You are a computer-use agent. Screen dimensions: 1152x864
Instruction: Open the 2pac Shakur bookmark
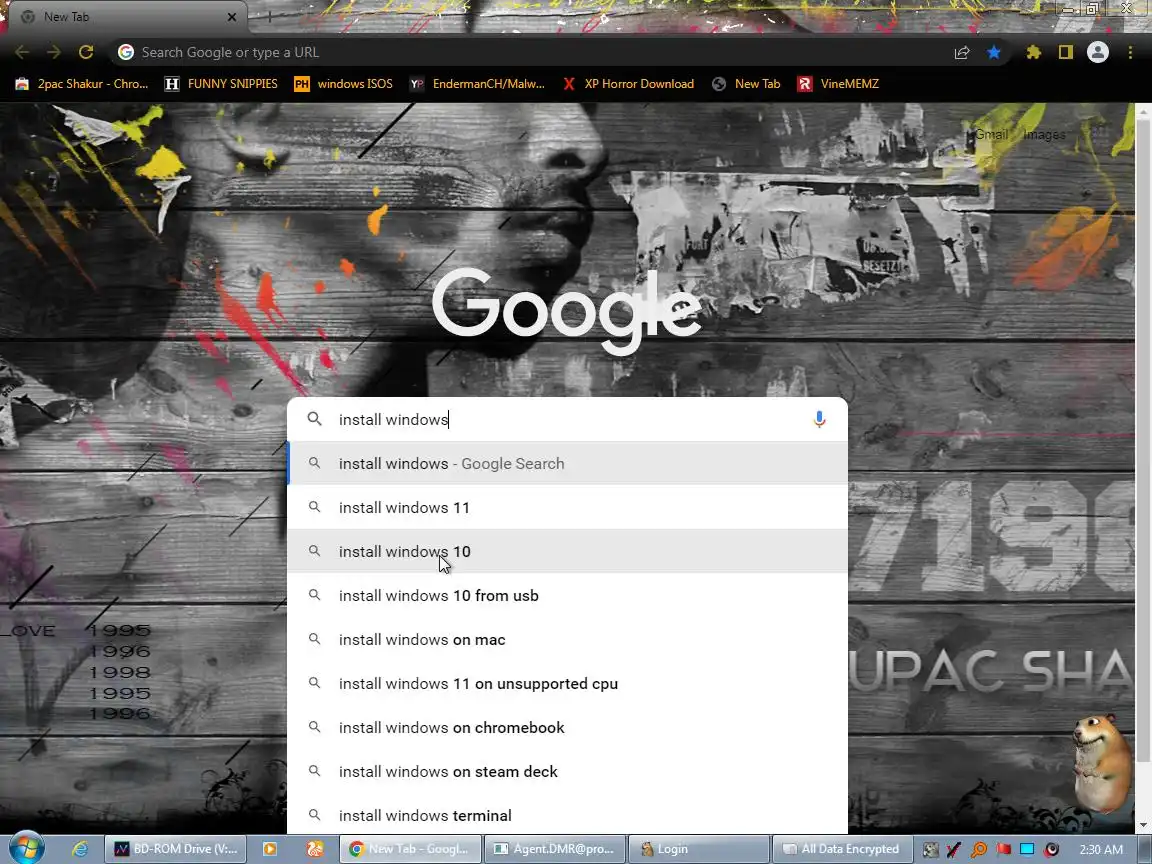tap(82, 84)
